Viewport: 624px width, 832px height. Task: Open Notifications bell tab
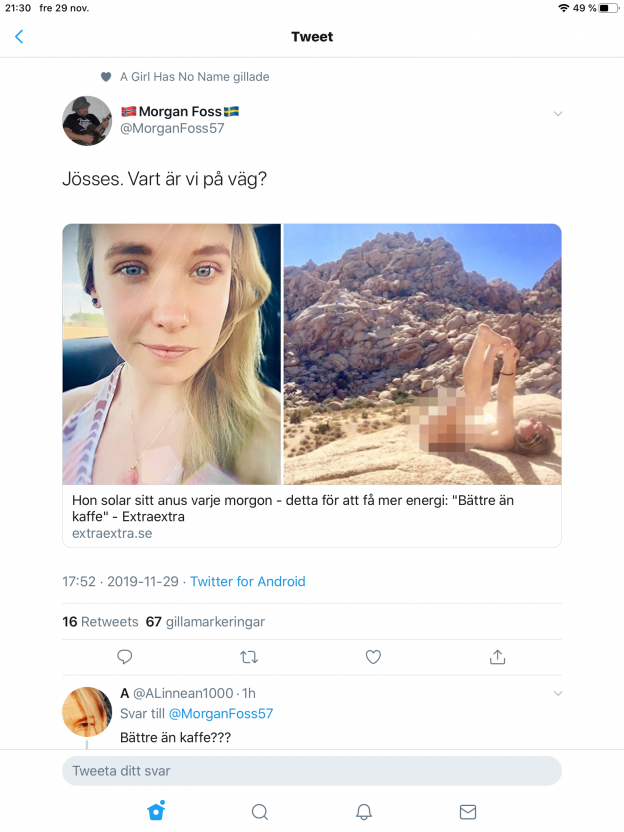pos(364,812)
